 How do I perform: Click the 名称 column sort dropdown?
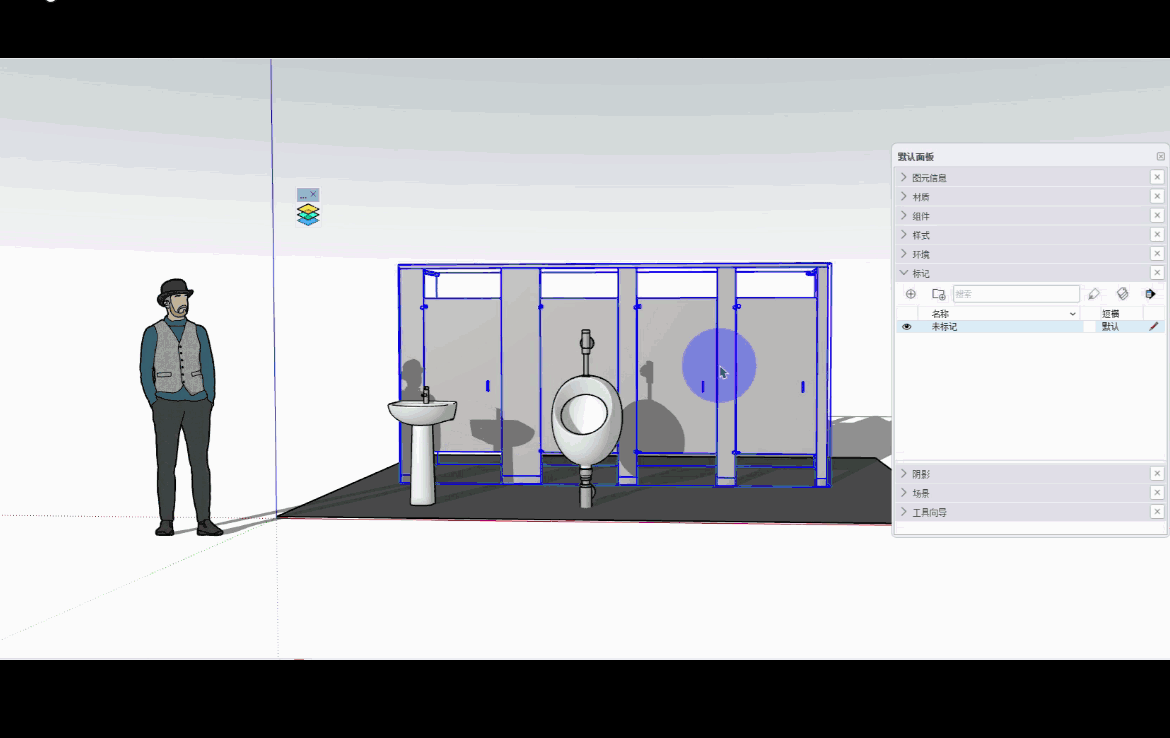pos(1072,314)
